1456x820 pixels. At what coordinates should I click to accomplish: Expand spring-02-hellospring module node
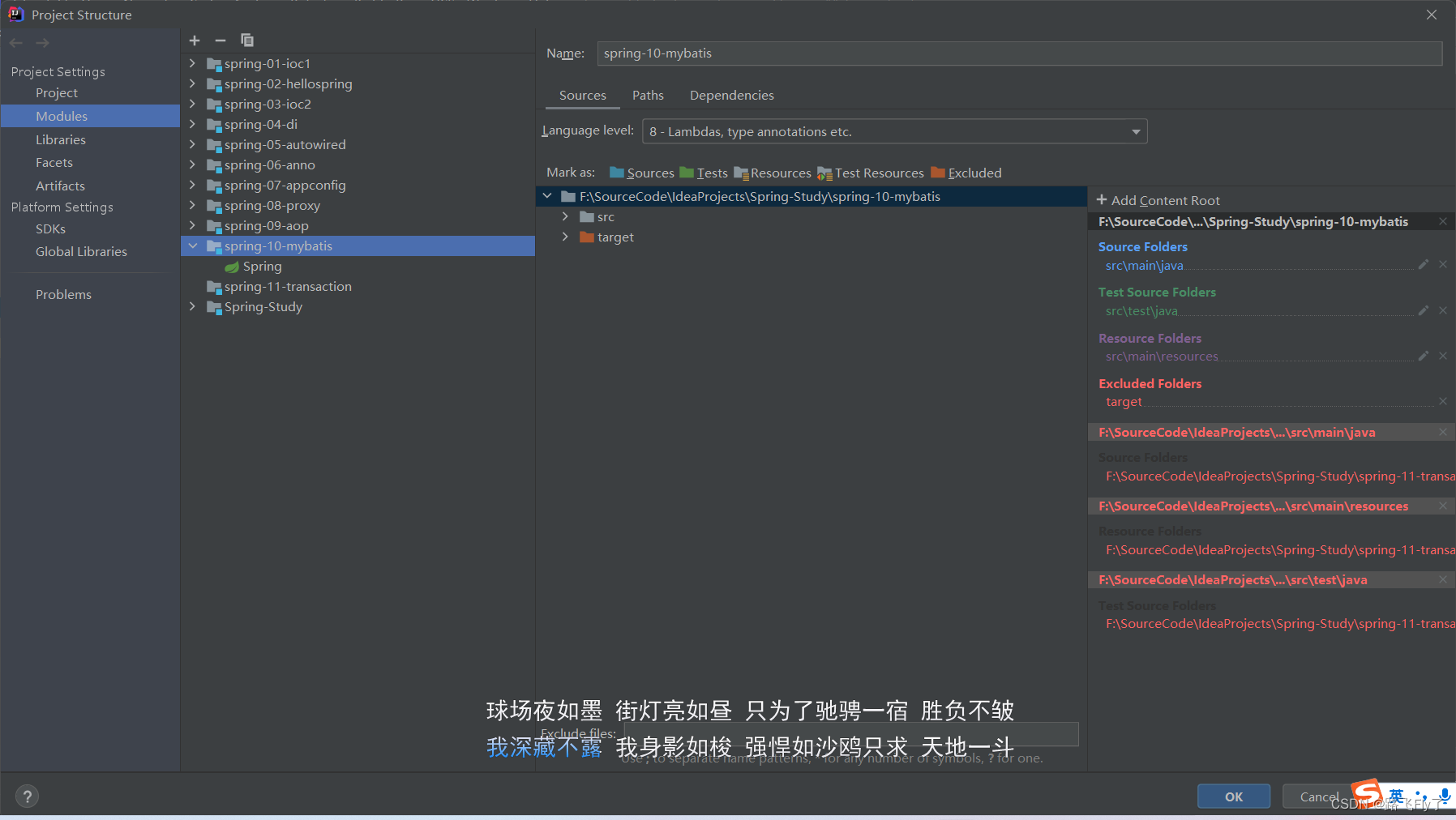(x=192, y=83)
